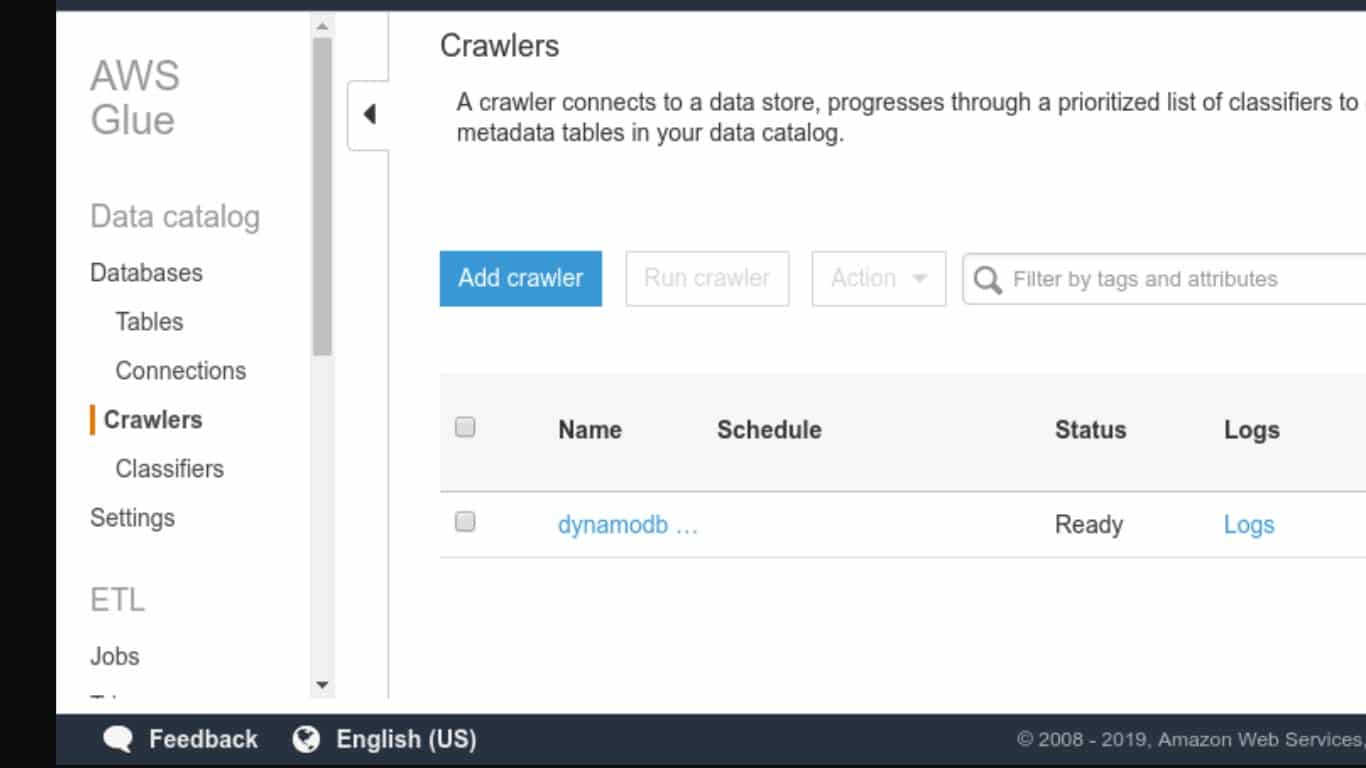Open the dynamodb crawler details
The width and height of the screenshot is (1366, 768).
617,524
